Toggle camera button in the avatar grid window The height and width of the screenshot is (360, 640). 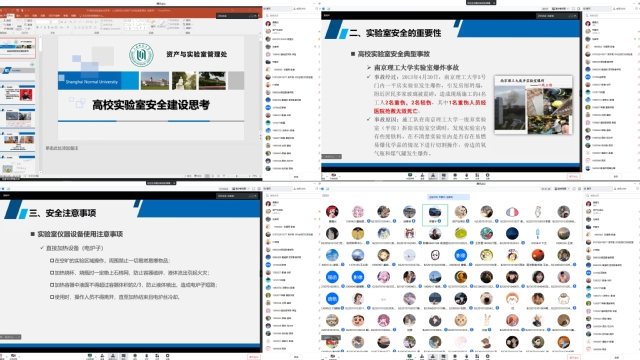(333, 356)
